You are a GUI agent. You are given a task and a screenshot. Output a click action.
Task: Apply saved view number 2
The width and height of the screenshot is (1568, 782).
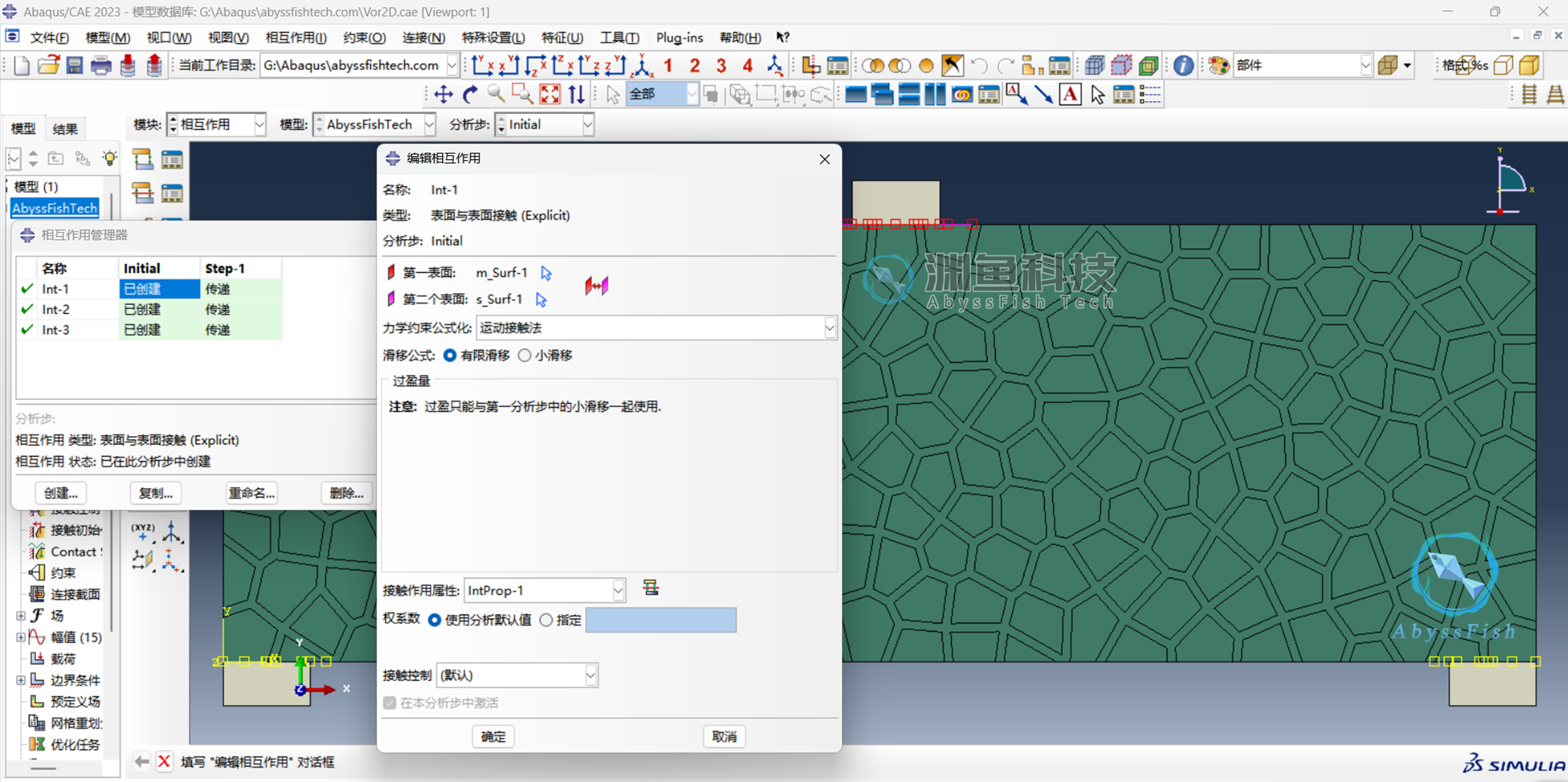click(695, 66)
